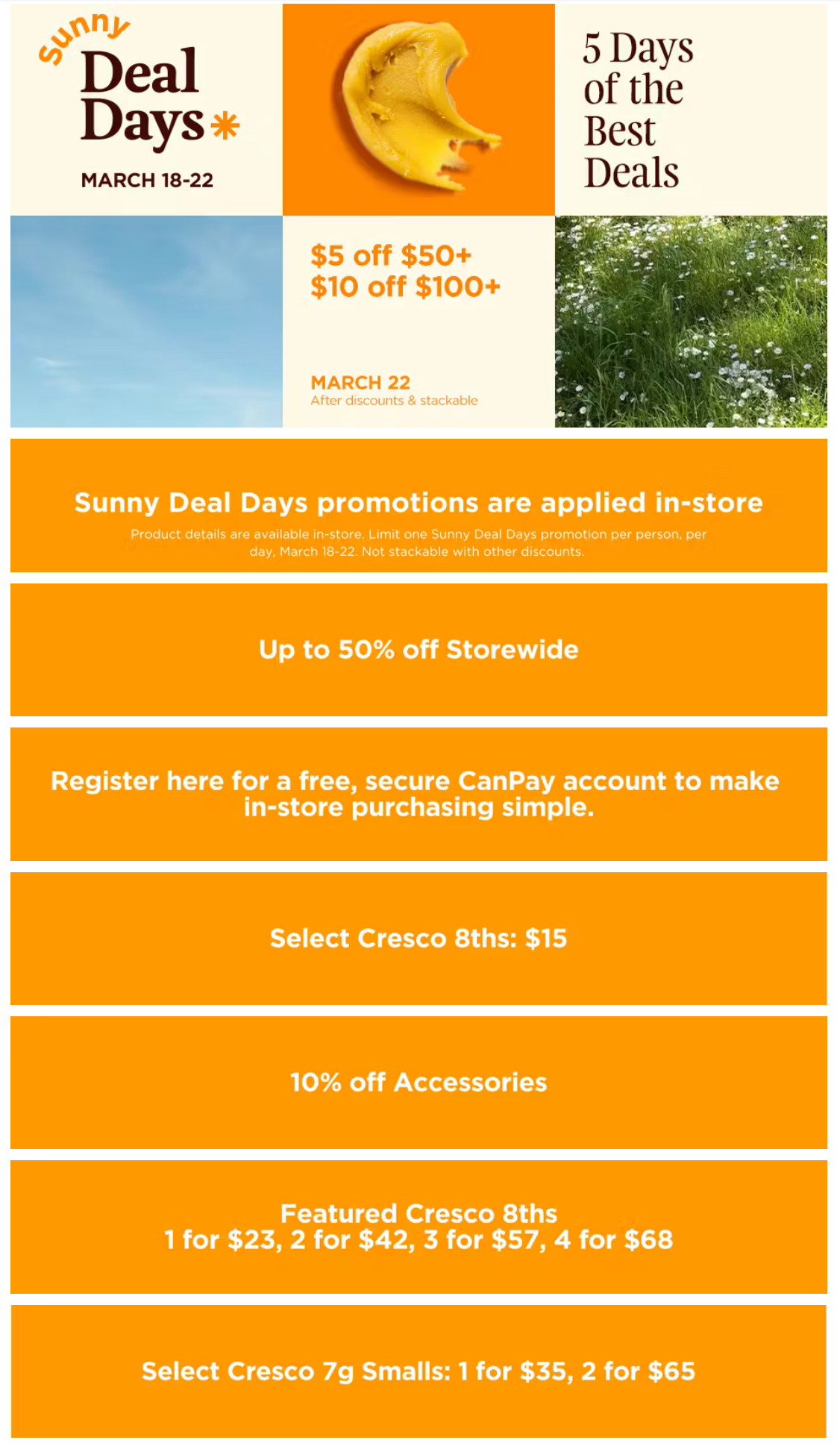Click the Cresco 7g Smalls deal banner
This screenshot has width=840, height=1446.
point(419,1371)
